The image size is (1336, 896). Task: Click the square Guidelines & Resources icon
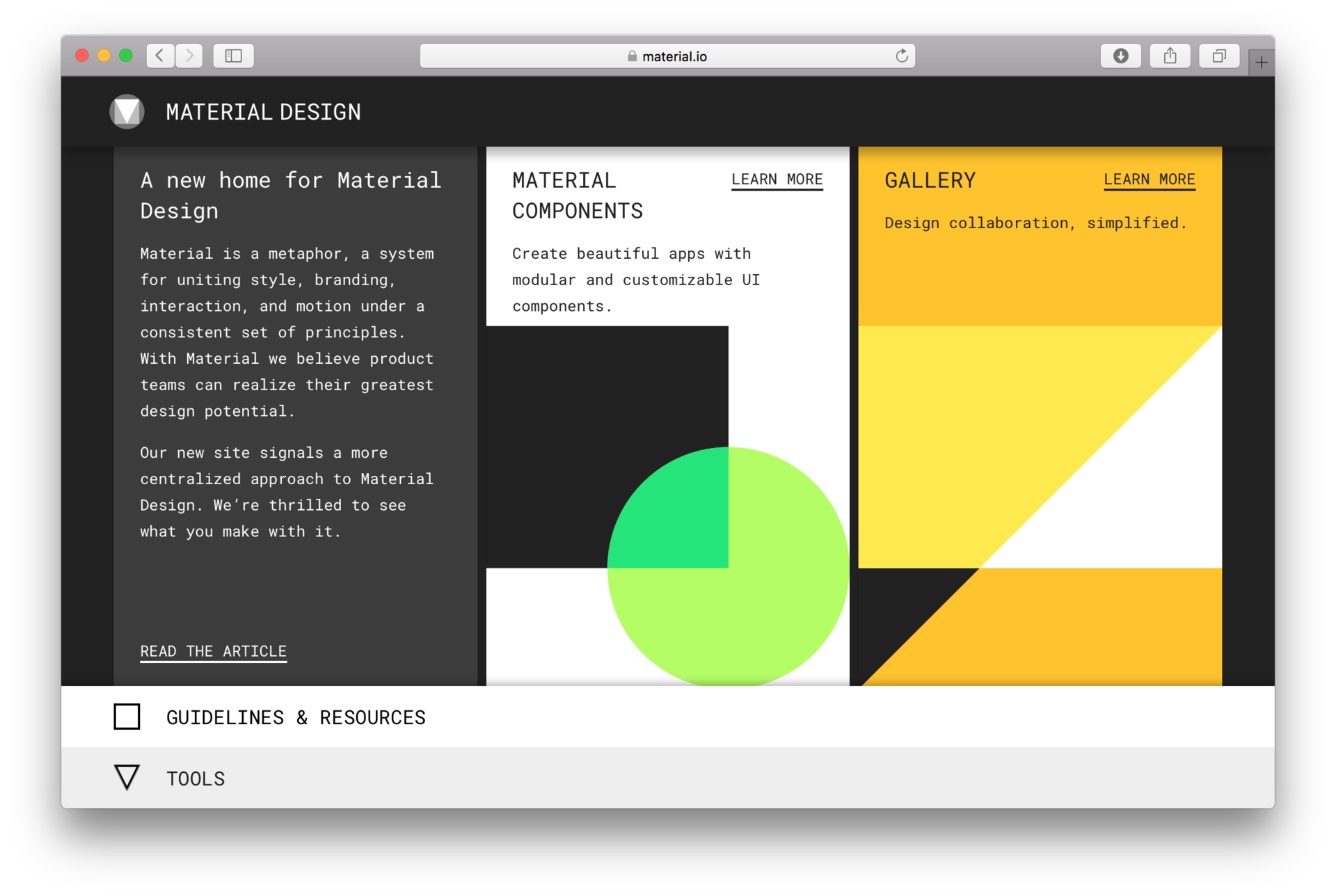[x=127, y=717]
